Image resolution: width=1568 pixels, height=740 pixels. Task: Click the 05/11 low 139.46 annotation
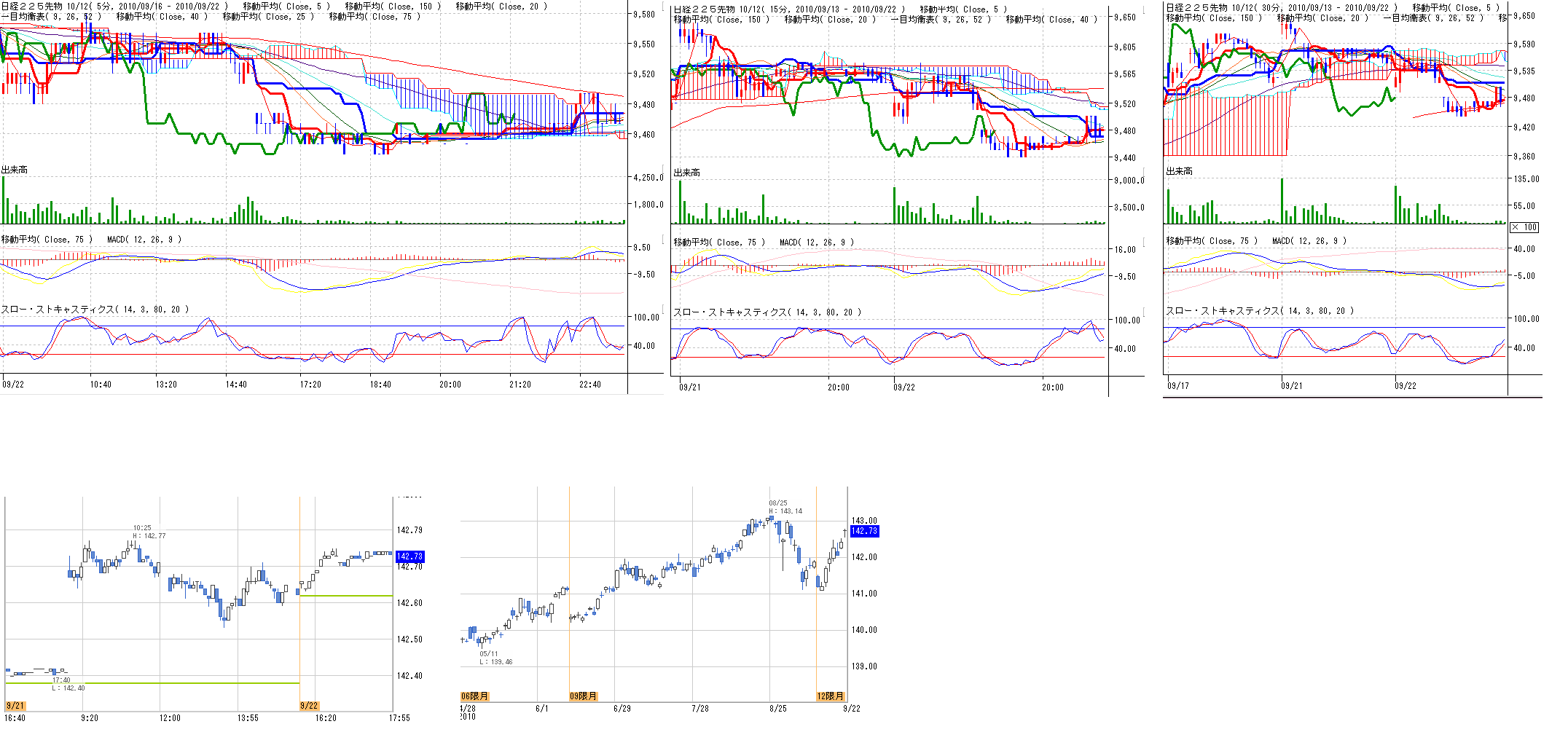[495, 658]
